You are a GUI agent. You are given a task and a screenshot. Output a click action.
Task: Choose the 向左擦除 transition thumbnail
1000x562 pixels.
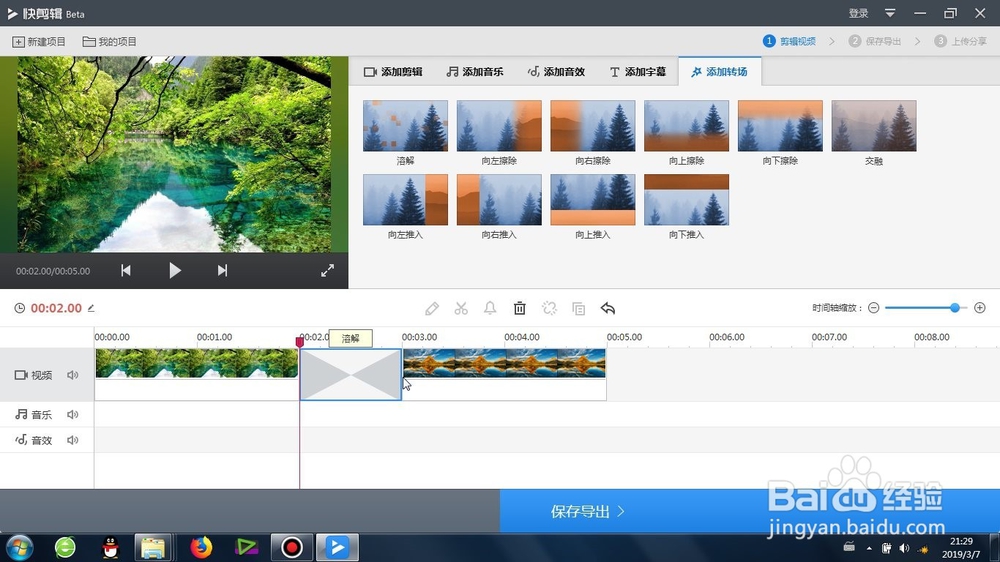pyautogui.click(x=499, y=126)
